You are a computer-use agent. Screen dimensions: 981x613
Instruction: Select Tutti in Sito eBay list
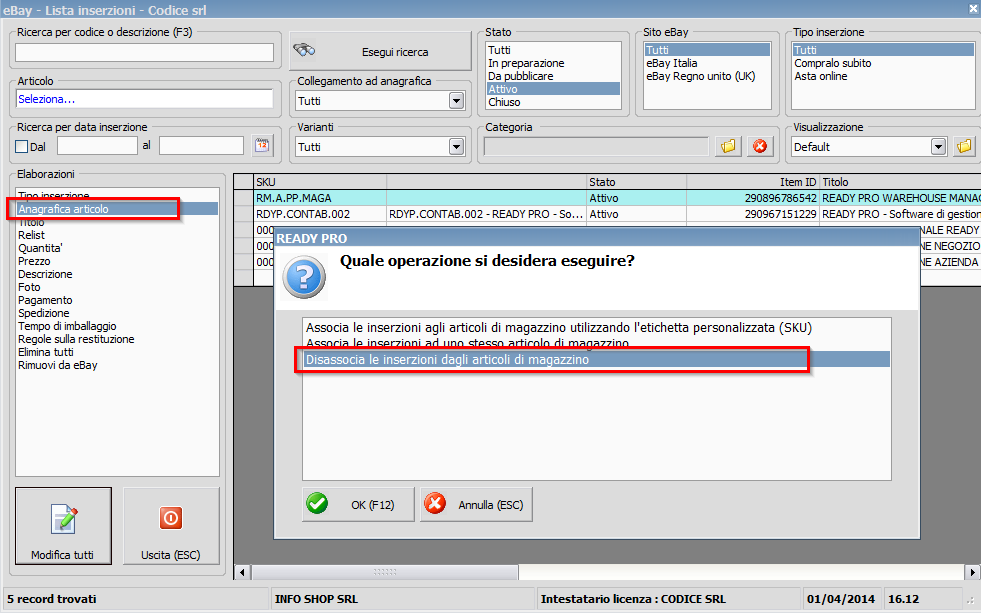707,50
